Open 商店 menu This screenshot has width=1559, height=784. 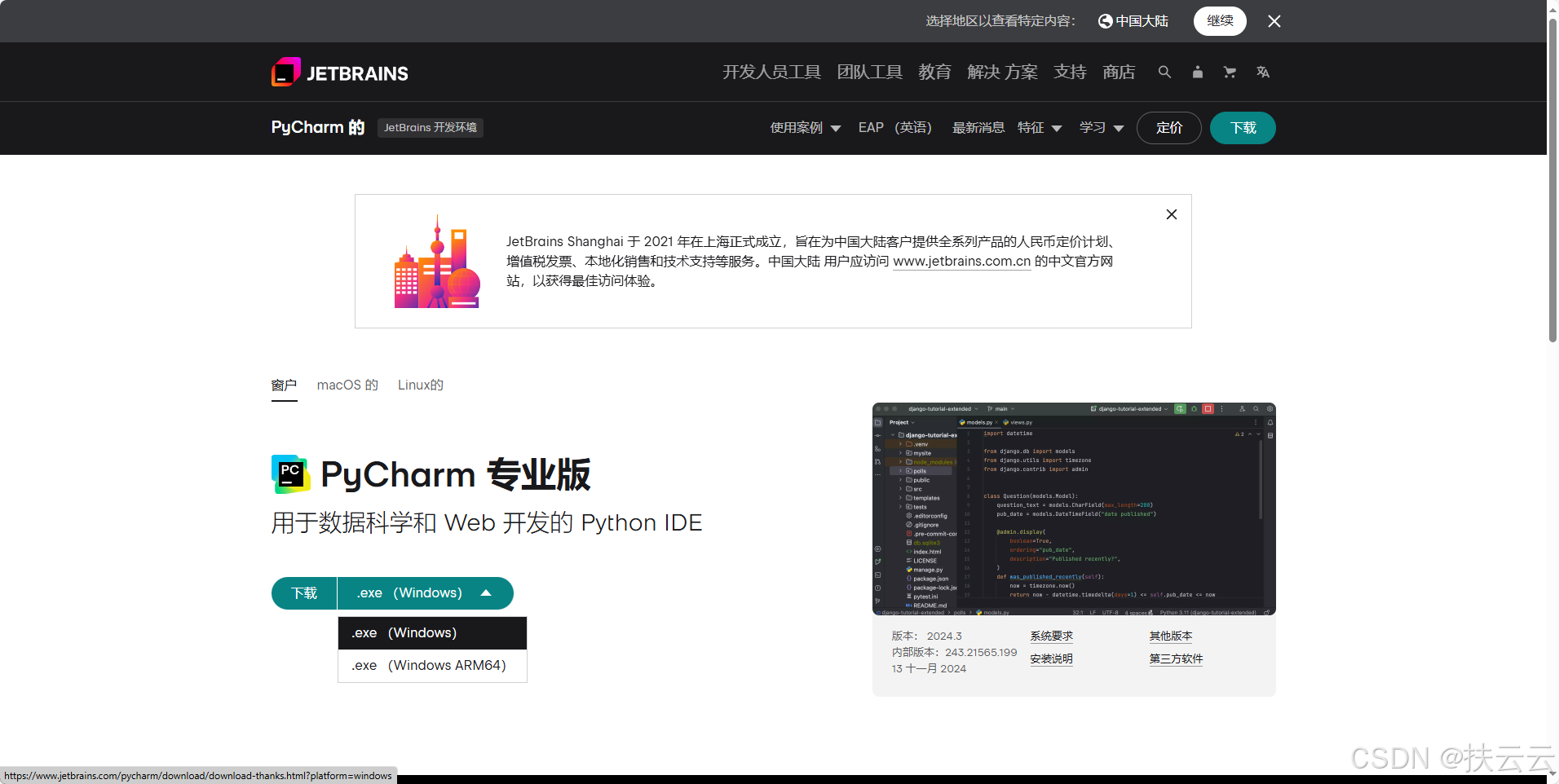(1119, 72)
